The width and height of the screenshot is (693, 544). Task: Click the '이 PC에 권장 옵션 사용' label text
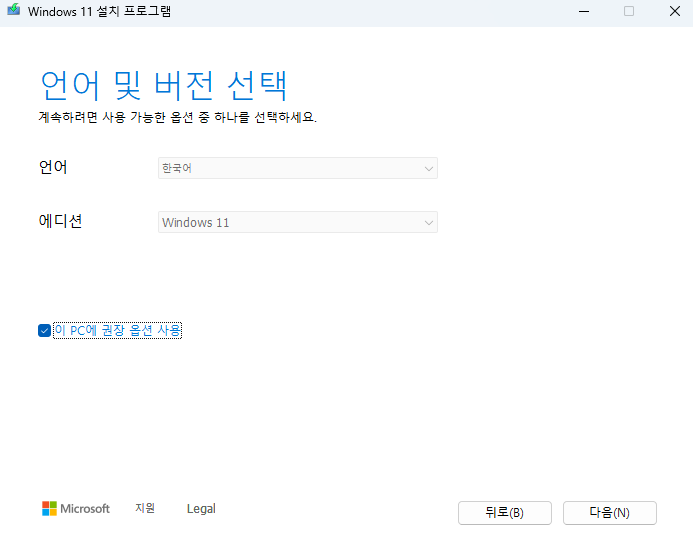[117, 330]
